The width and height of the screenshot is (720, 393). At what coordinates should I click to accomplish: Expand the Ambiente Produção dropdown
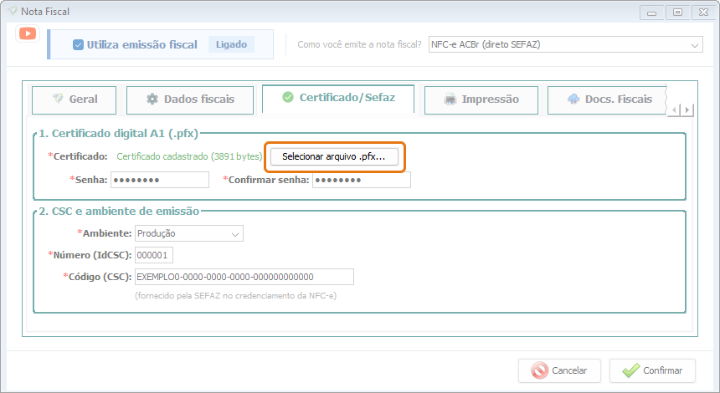pos(189,233)
